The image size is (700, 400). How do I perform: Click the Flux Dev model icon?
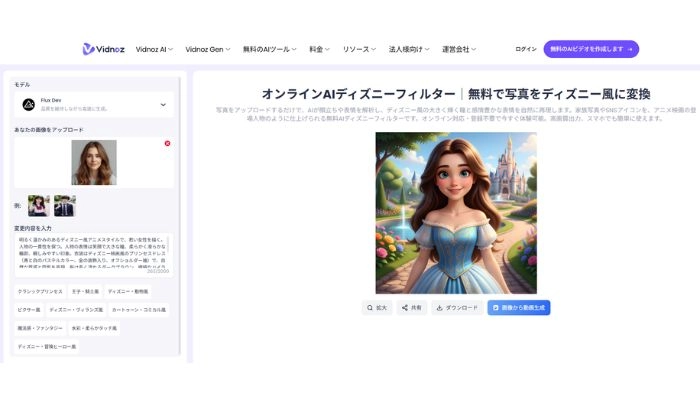coord(29,104)
